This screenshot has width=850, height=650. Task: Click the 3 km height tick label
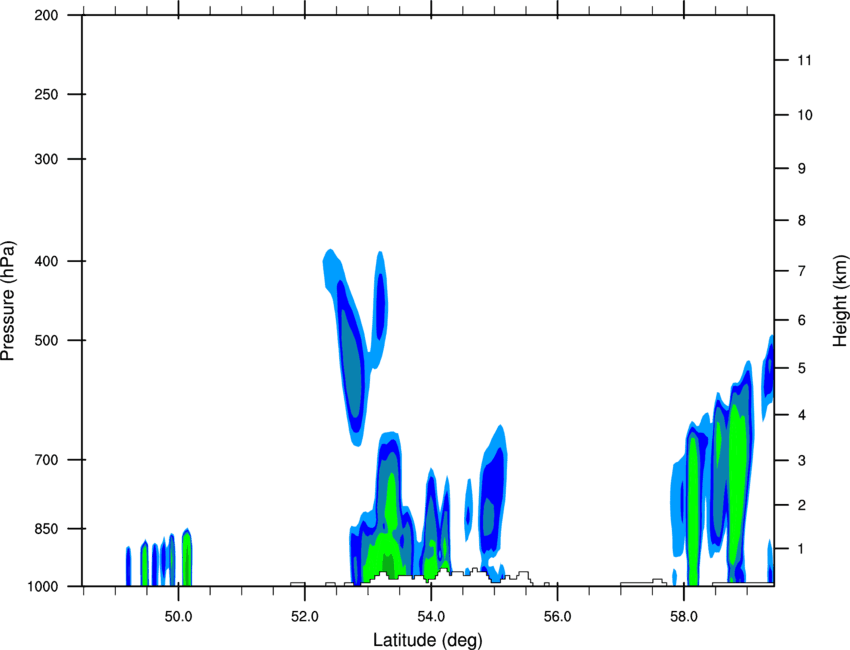pyautogui.click(x=801, y=461)
